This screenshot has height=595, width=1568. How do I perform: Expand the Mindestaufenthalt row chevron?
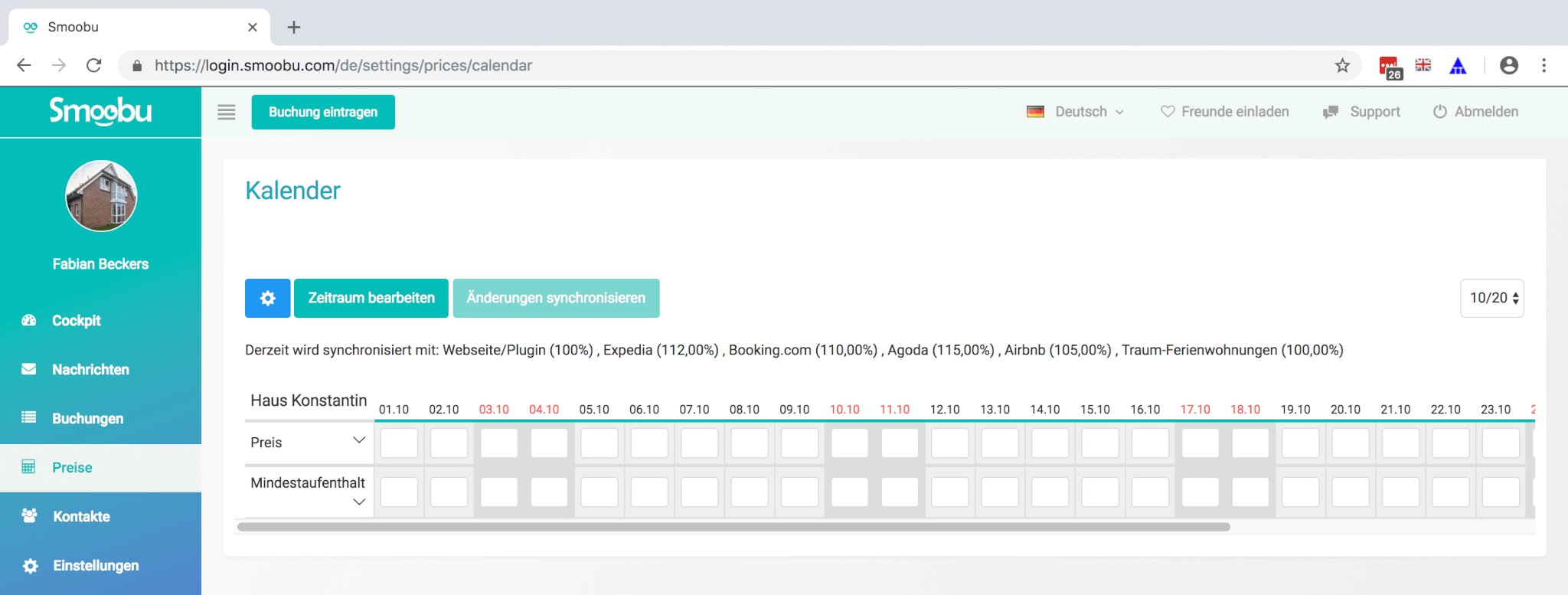coord(358,502)
